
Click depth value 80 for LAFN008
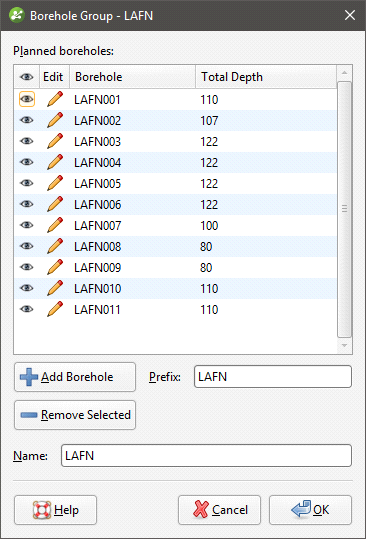[x=206, y=246]
